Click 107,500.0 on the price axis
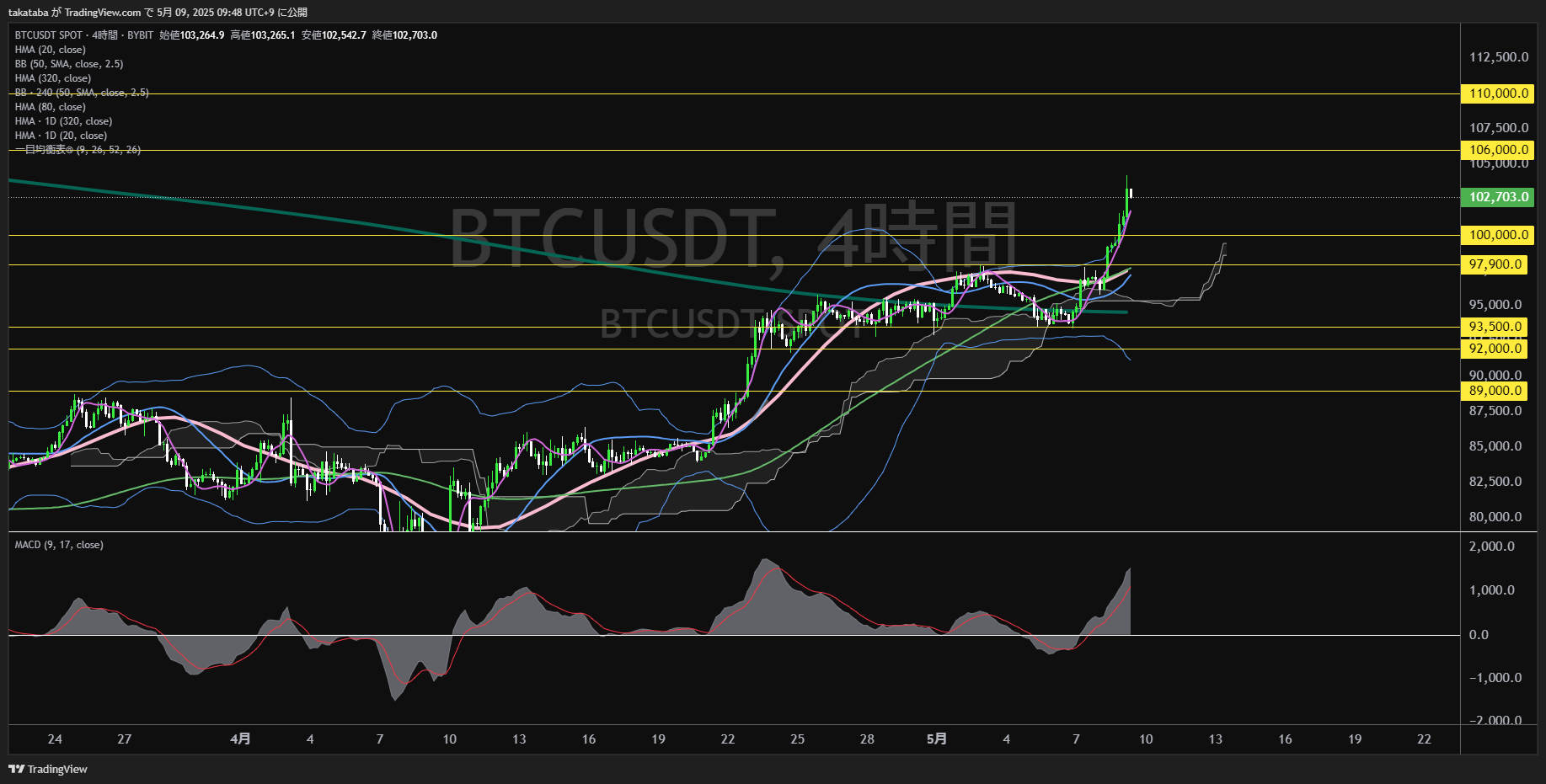 [1499, 128]
